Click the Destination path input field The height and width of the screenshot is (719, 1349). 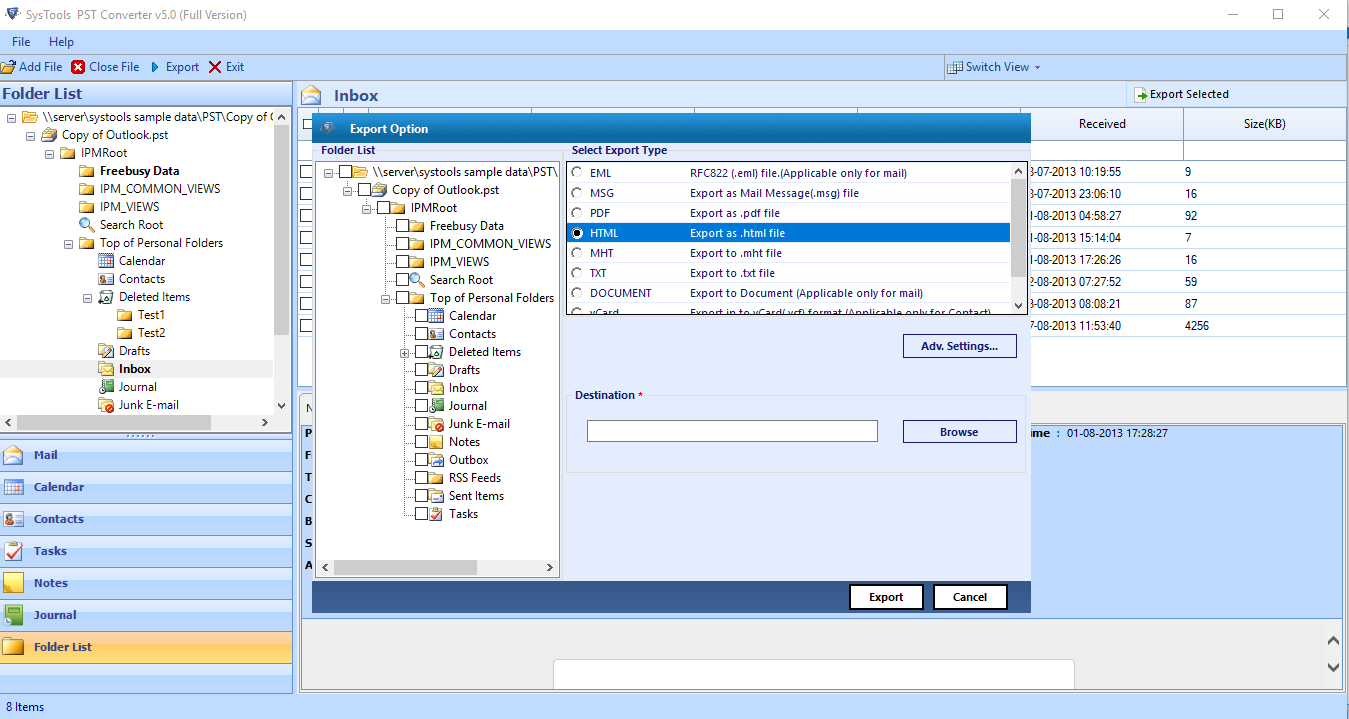tap(731, 431)
